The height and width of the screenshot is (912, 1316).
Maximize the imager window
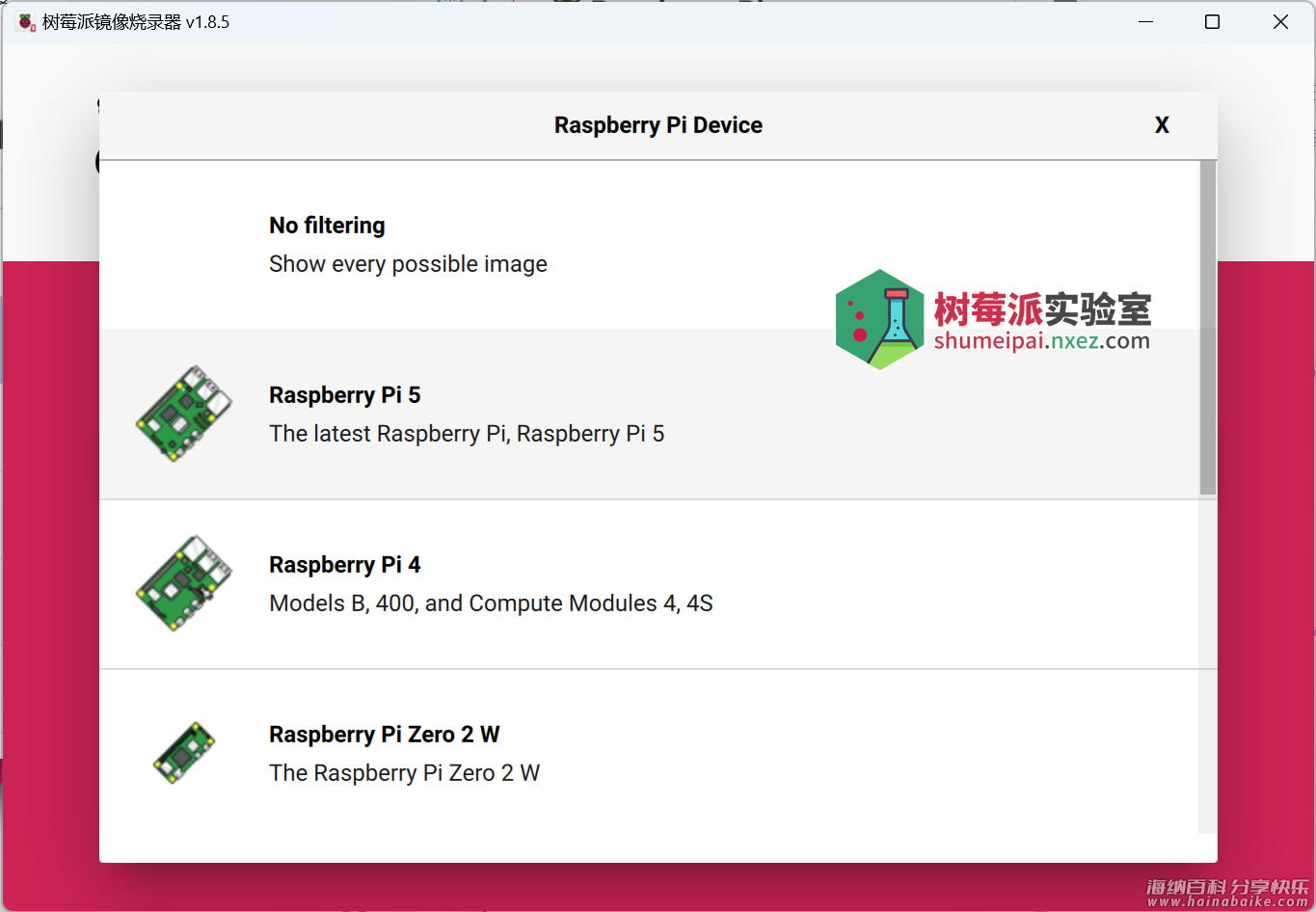click(x=1213, y=21)
